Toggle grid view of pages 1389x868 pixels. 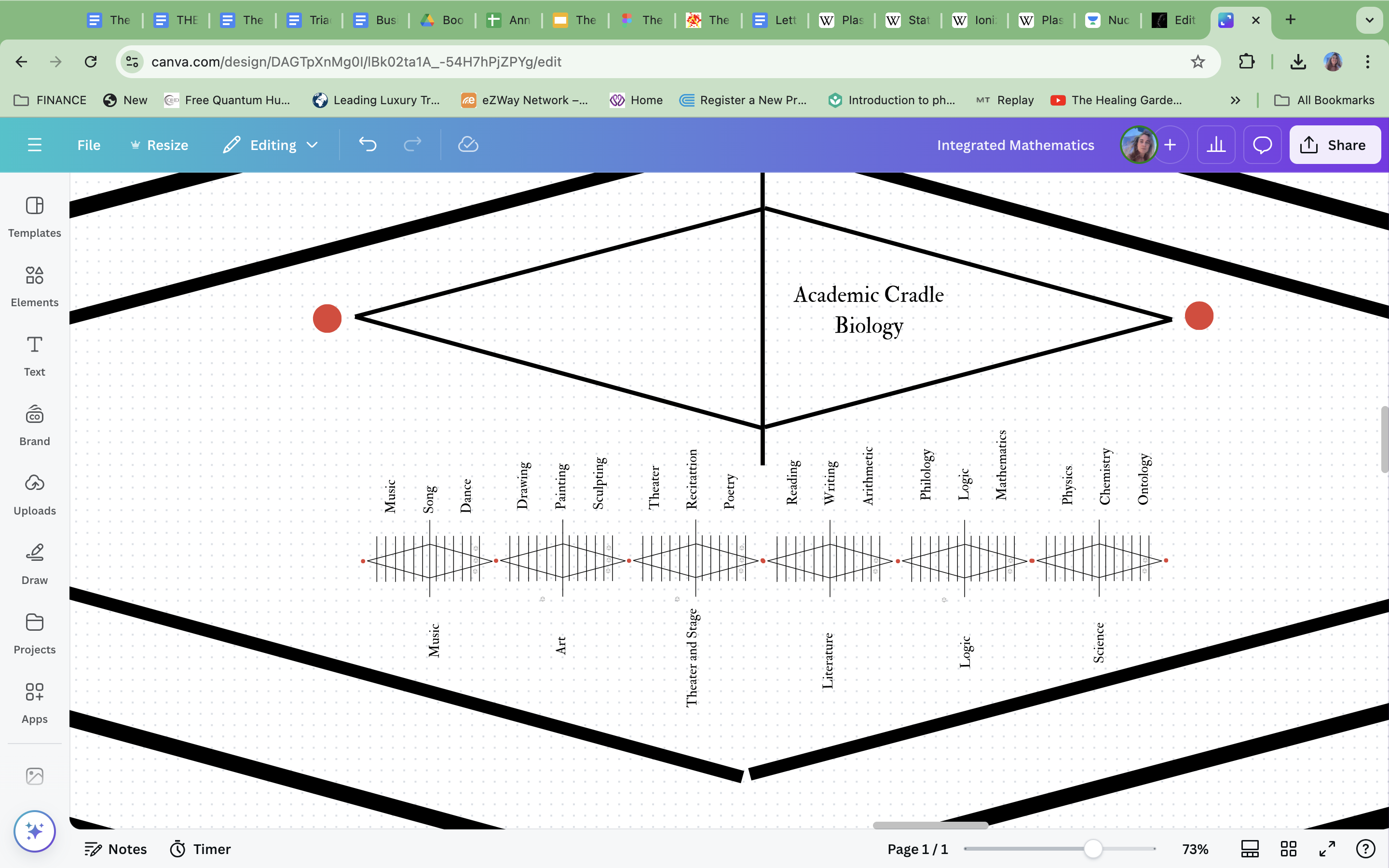point(1289,849)
